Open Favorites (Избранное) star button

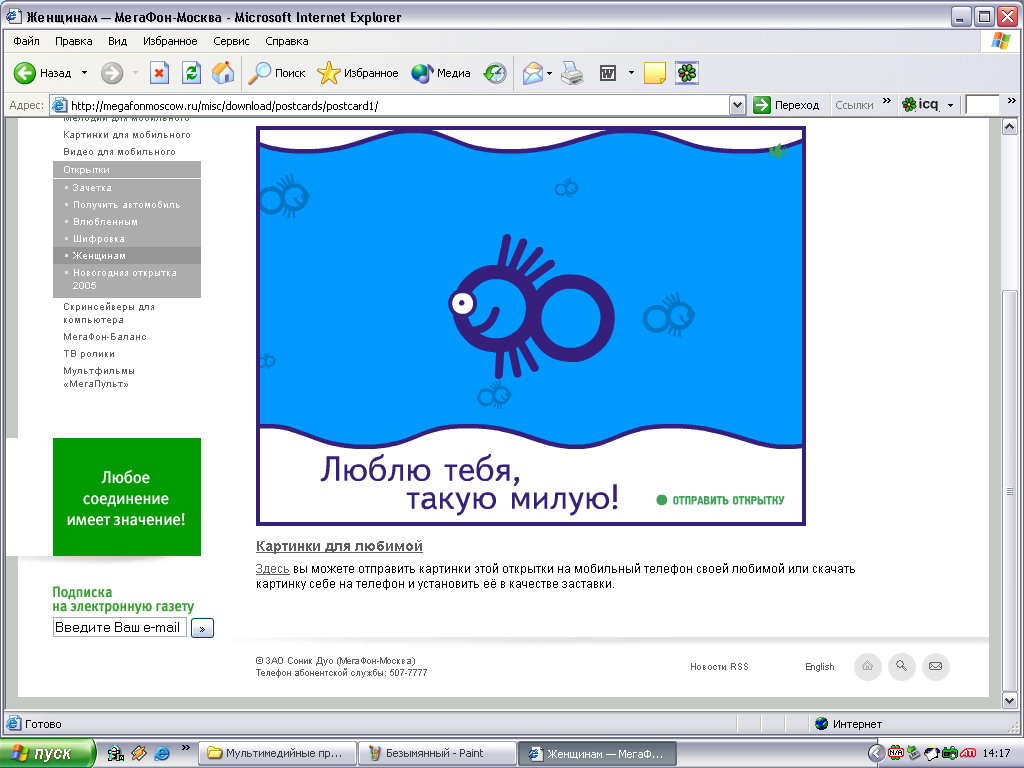click(358, 73)
